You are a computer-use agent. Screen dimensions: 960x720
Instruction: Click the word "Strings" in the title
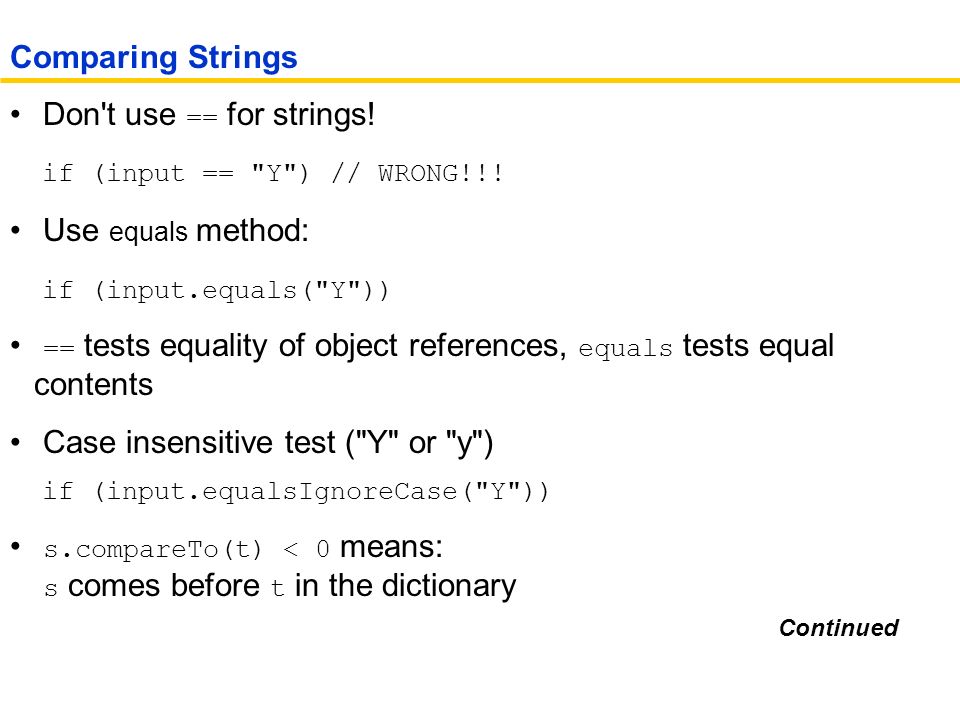[242, 59]
